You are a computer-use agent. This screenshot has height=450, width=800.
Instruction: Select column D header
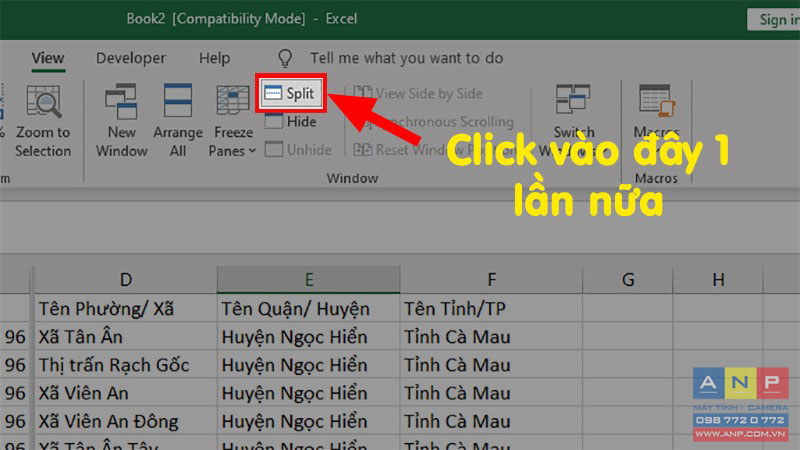click(x=126, y=280)
